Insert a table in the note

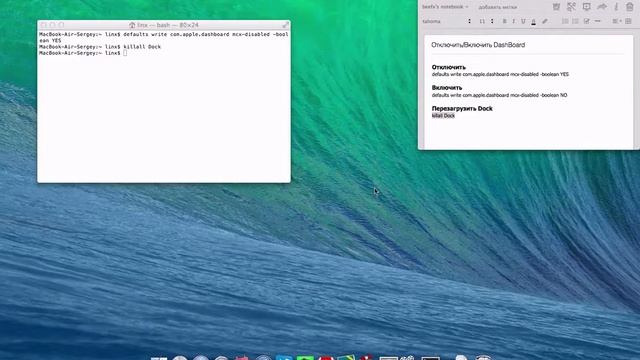point(629,21)
